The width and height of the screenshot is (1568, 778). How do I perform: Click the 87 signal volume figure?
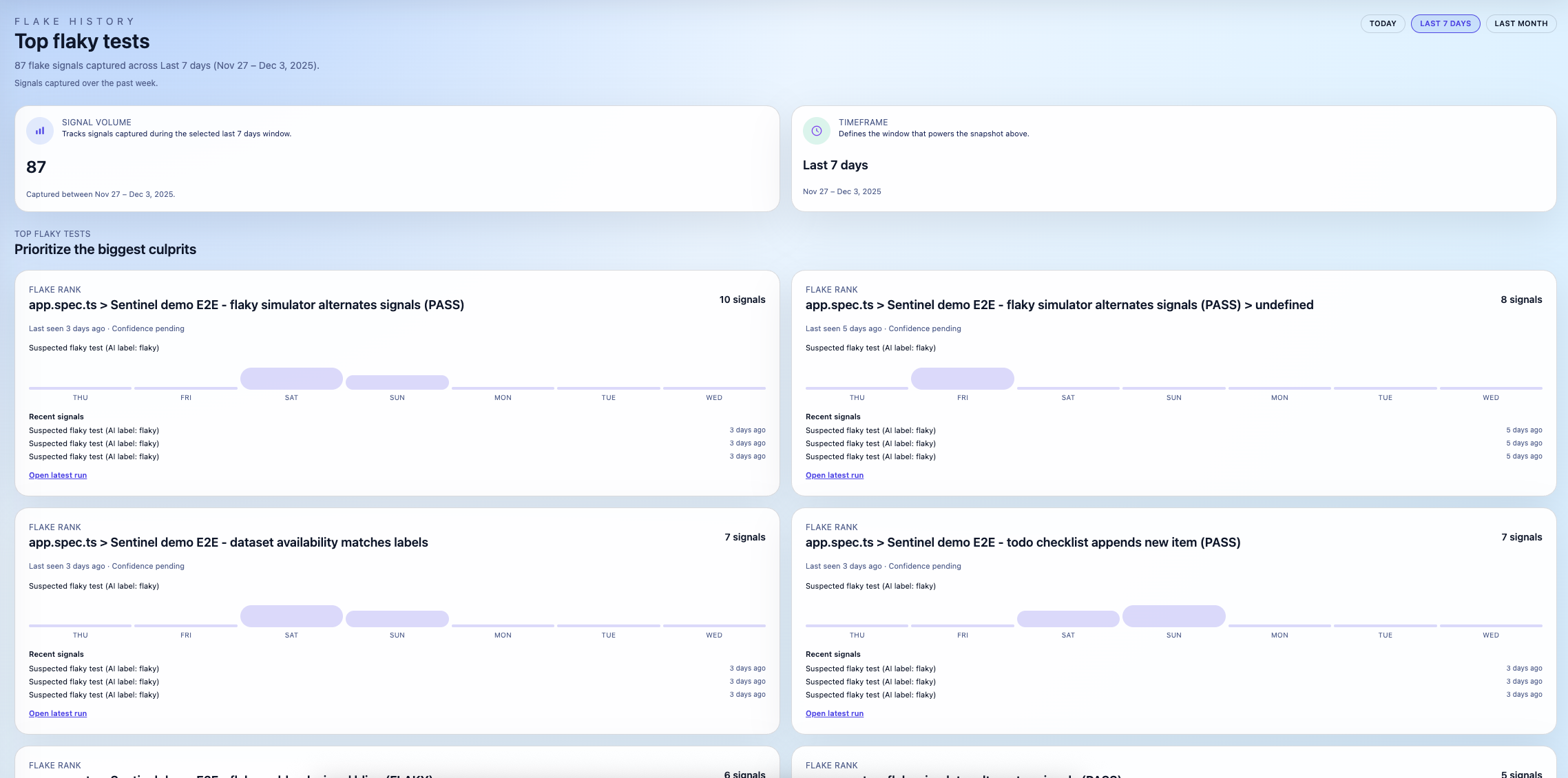(x=36, y=167)
